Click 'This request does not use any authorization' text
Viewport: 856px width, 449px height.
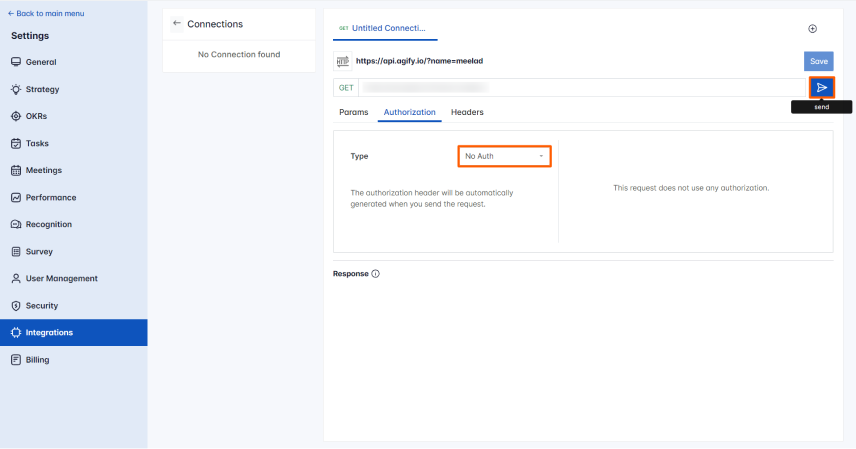[691, 188]
